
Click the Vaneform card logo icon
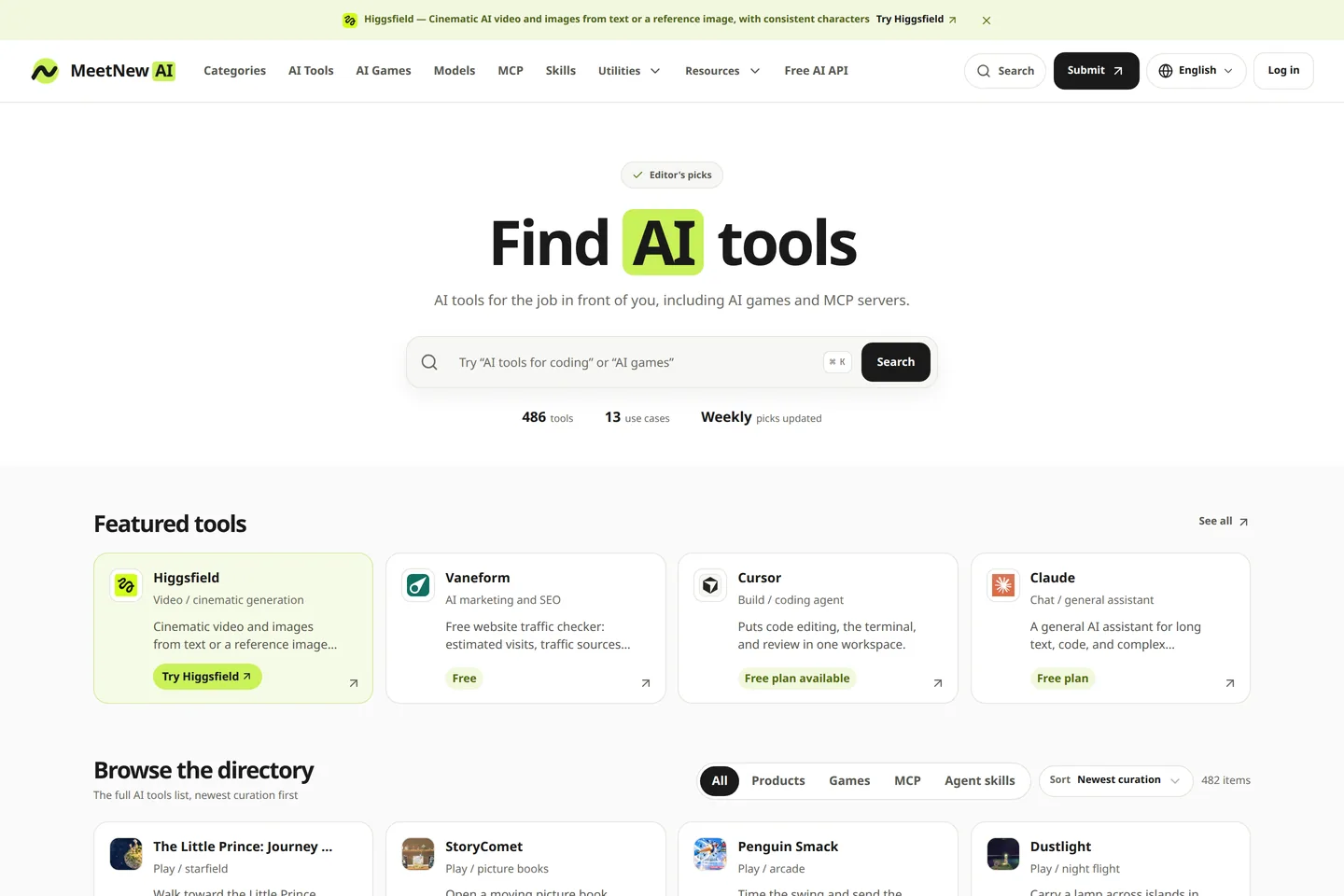tap(418, 585)
